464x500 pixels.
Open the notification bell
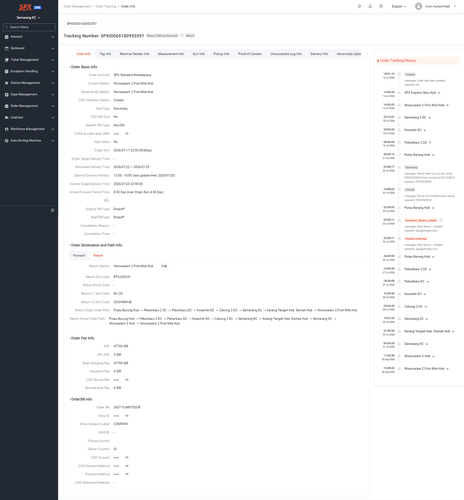tap(370, 6)
